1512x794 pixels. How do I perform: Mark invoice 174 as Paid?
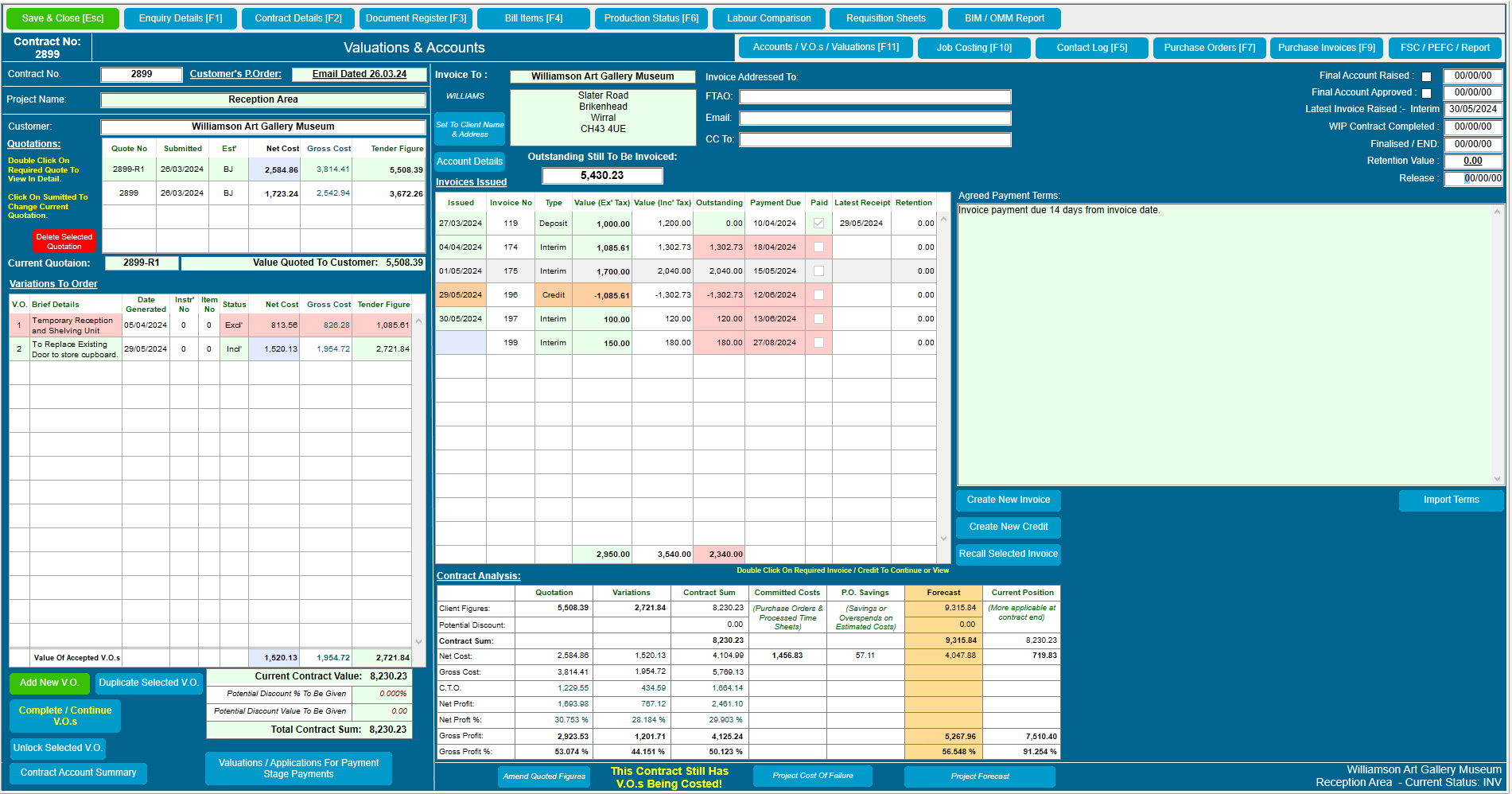pos(819,247)
